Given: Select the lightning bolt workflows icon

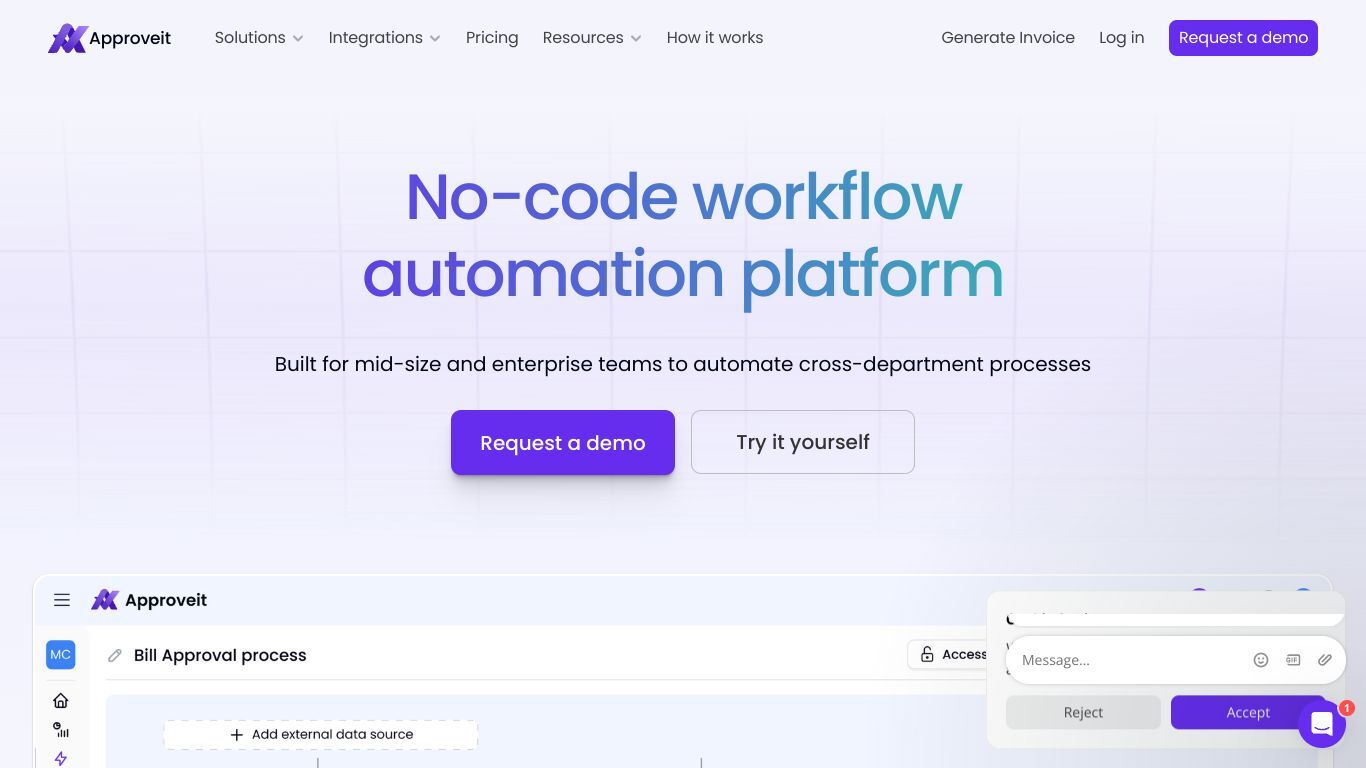Looking at the screenshot, I should coord(61,758).
